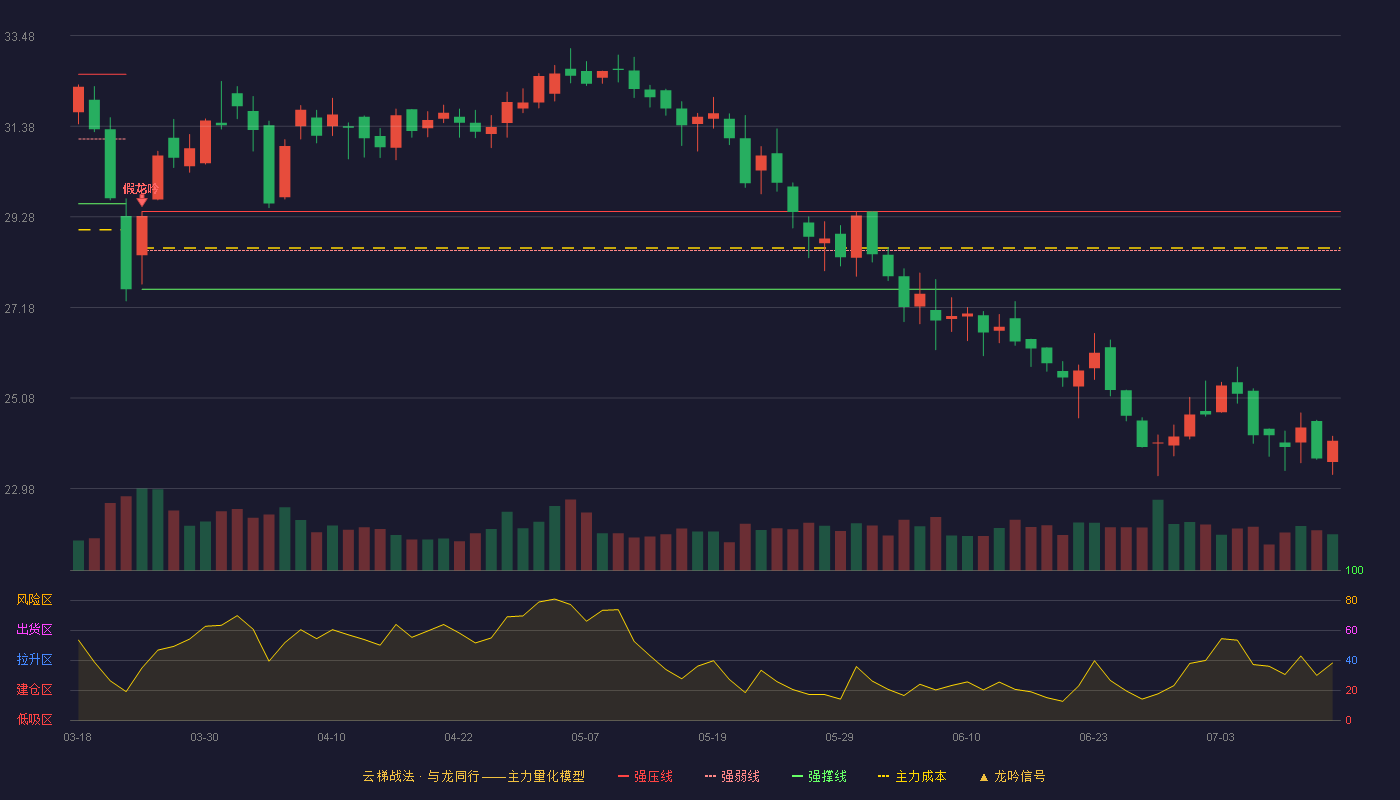
Task: Toggle the 强弱线 legend entry
Action: pyautogui.click(x=732, y=776)
